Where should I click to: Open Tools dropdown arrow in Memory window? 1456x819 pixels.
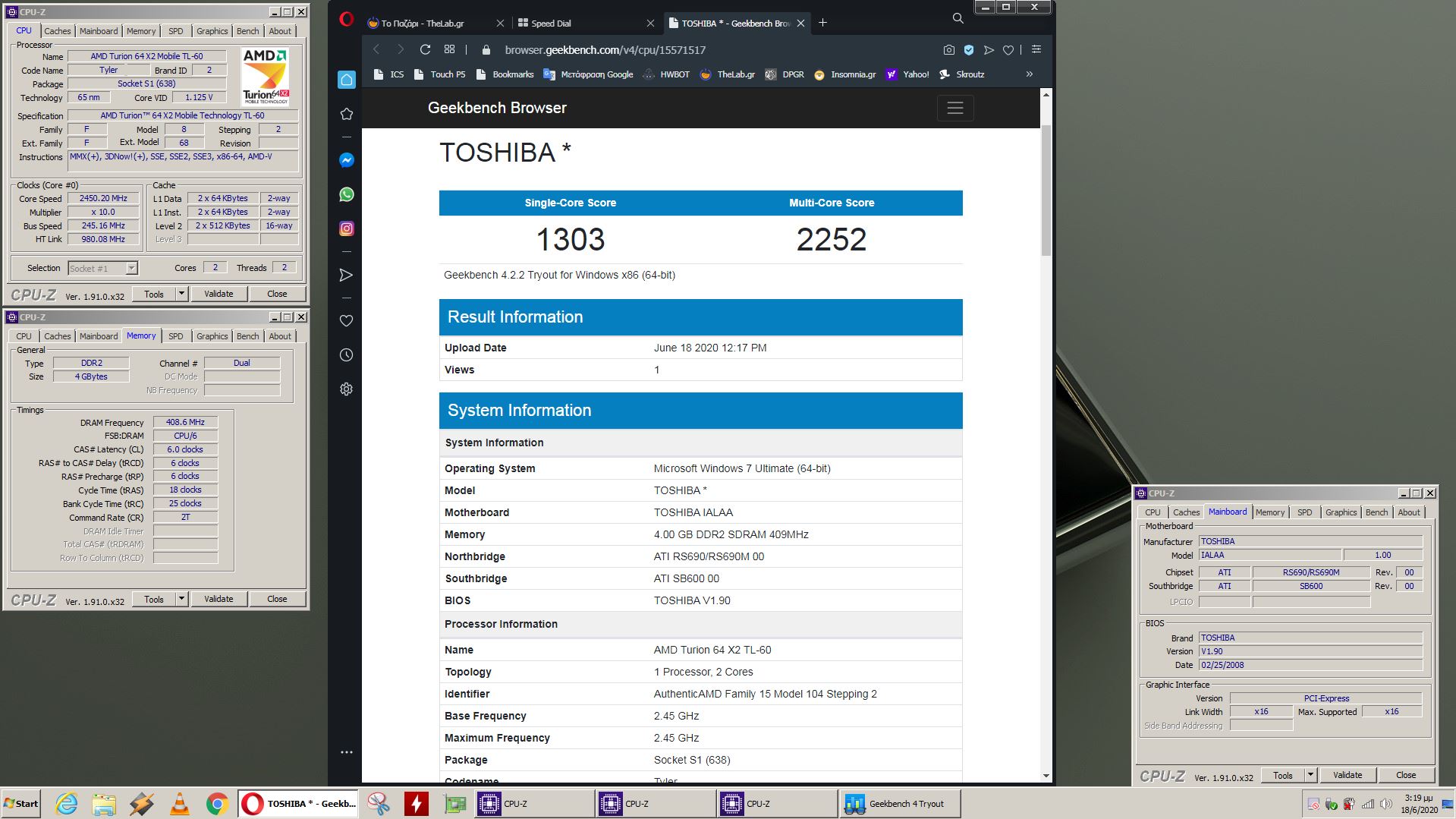[x=181, y=599]
